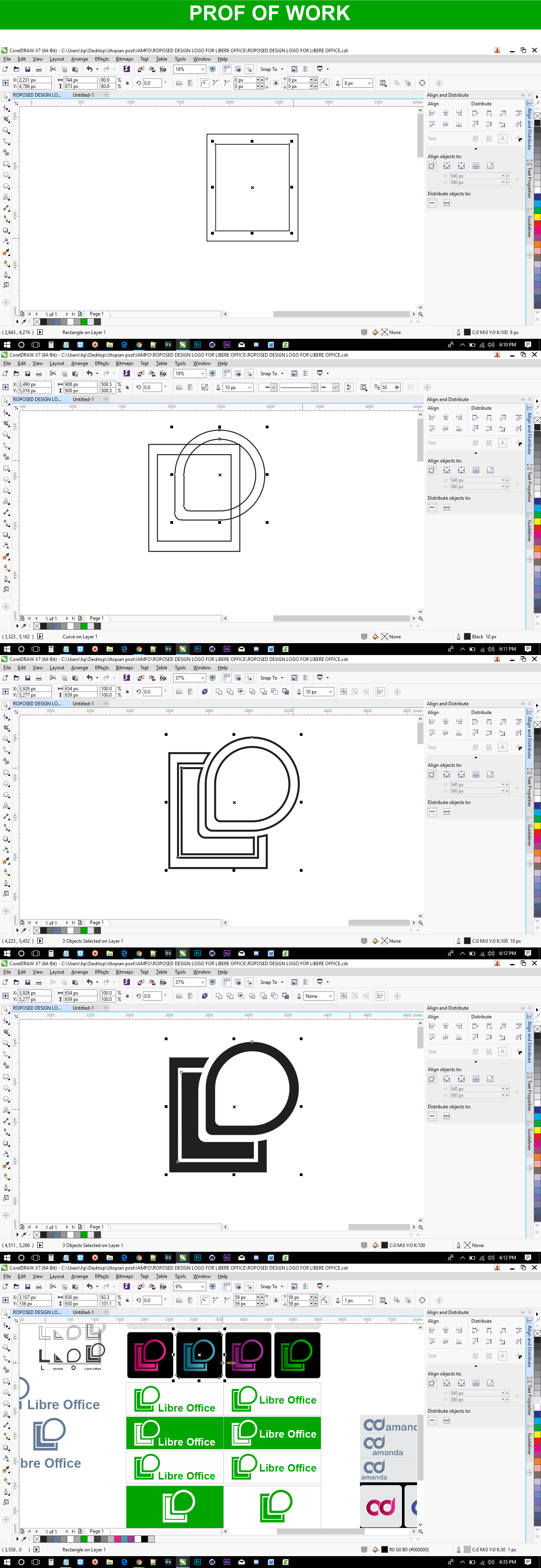541x1568 pixels.
Task: Click no-color X swatch in bottom window palette
Action: pos(36,1539)
